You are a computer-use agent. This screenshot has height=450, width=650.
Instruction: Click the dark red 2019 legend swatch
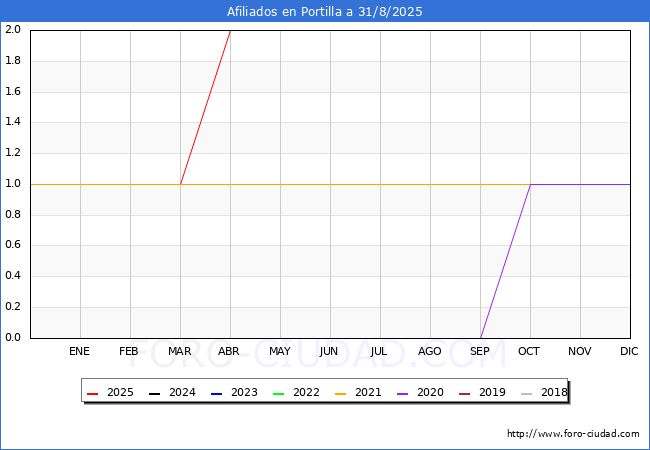(x=464, y=394)
